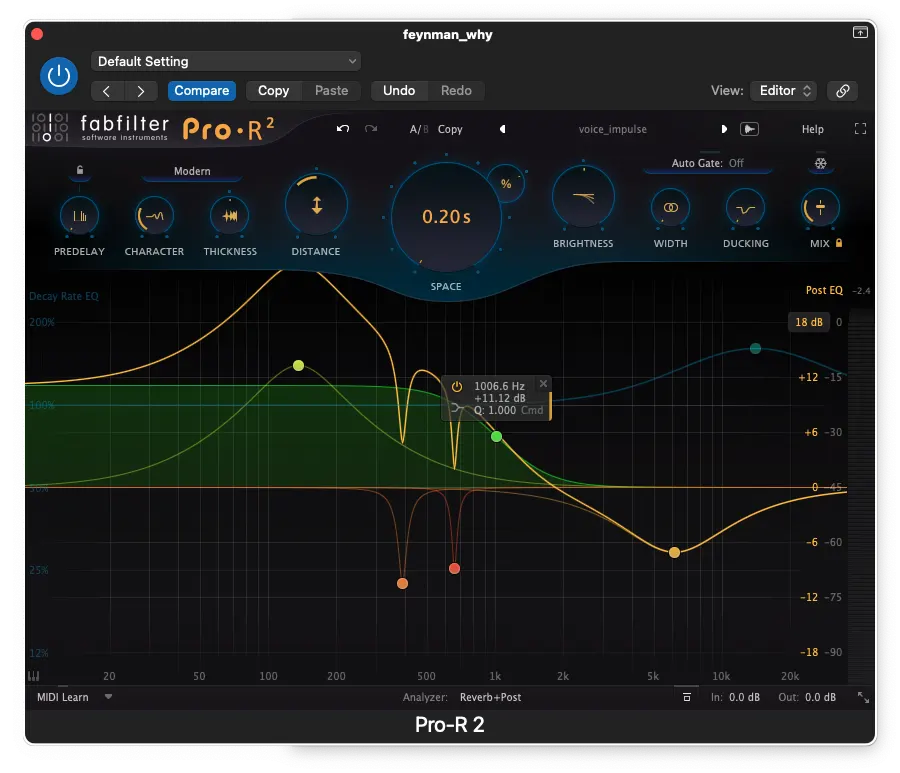Click the preset preview play icon
The image size is (900, 773).
tap(749, 129)
